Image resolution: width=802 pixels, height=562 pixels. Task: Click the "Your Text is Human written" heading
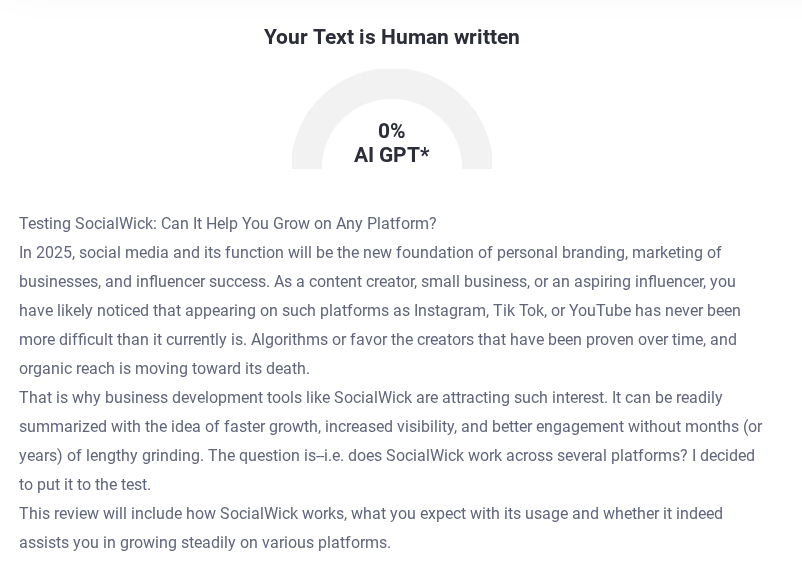point(391,37)
